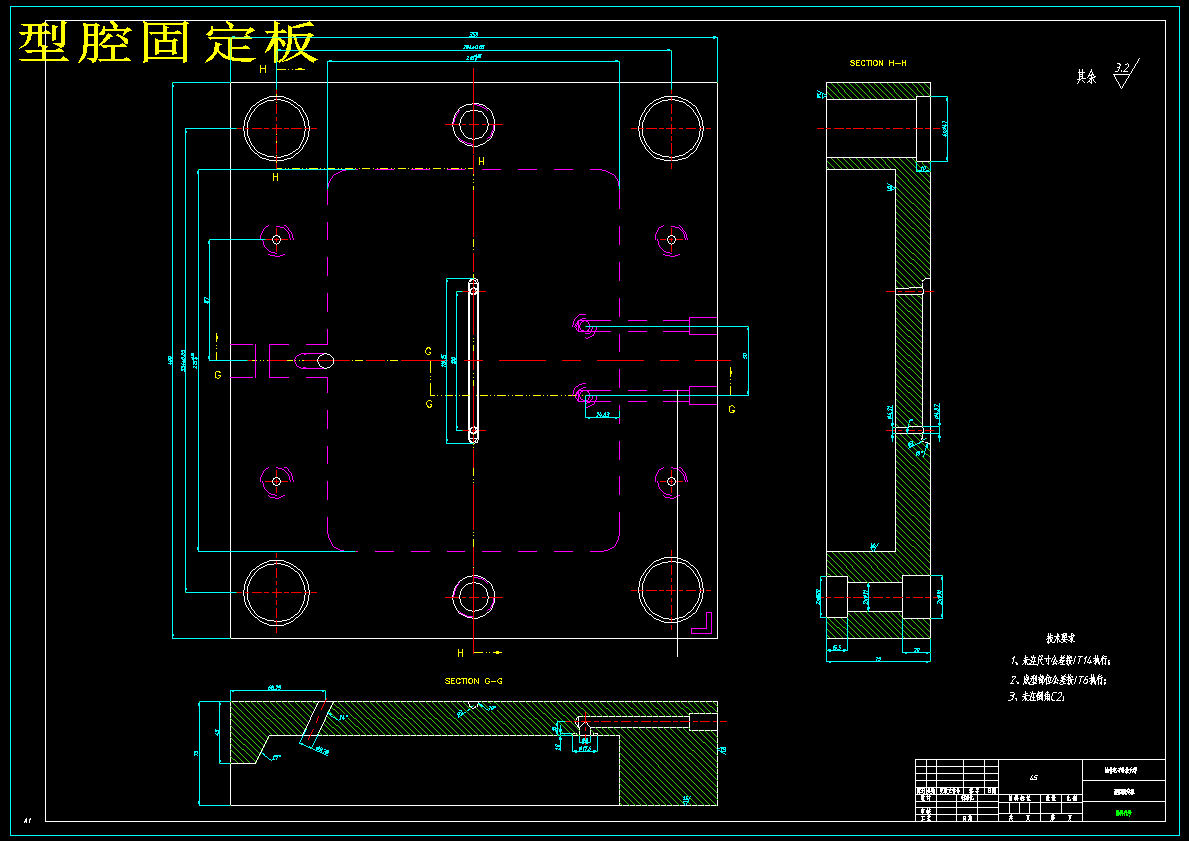Image resolution: width=1189 pixels, height=841 pixels.
Task: Click the 3.2 surface roughness symbol
Action: pos(1126,74)
